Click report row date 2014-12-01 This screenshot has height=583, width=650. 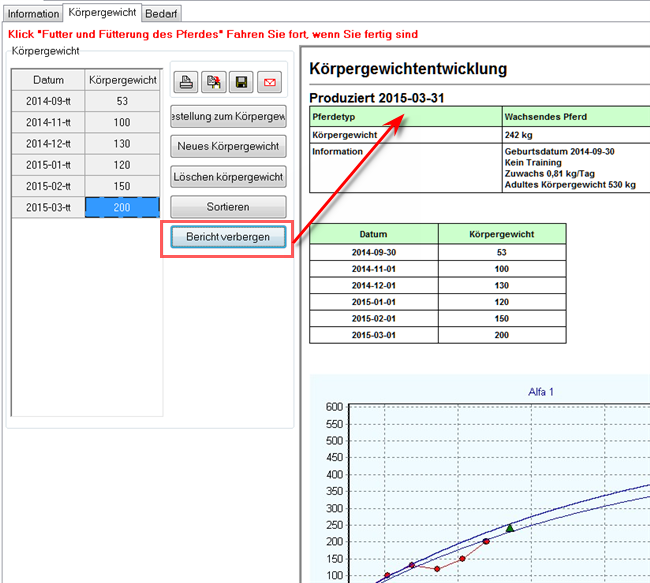374,286
